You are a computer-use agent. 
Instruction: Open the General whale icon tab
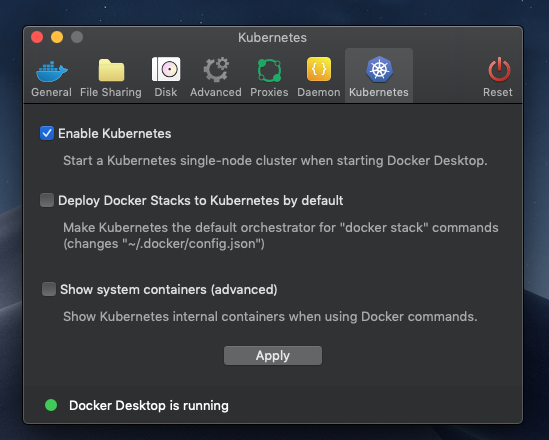point(51,71)
